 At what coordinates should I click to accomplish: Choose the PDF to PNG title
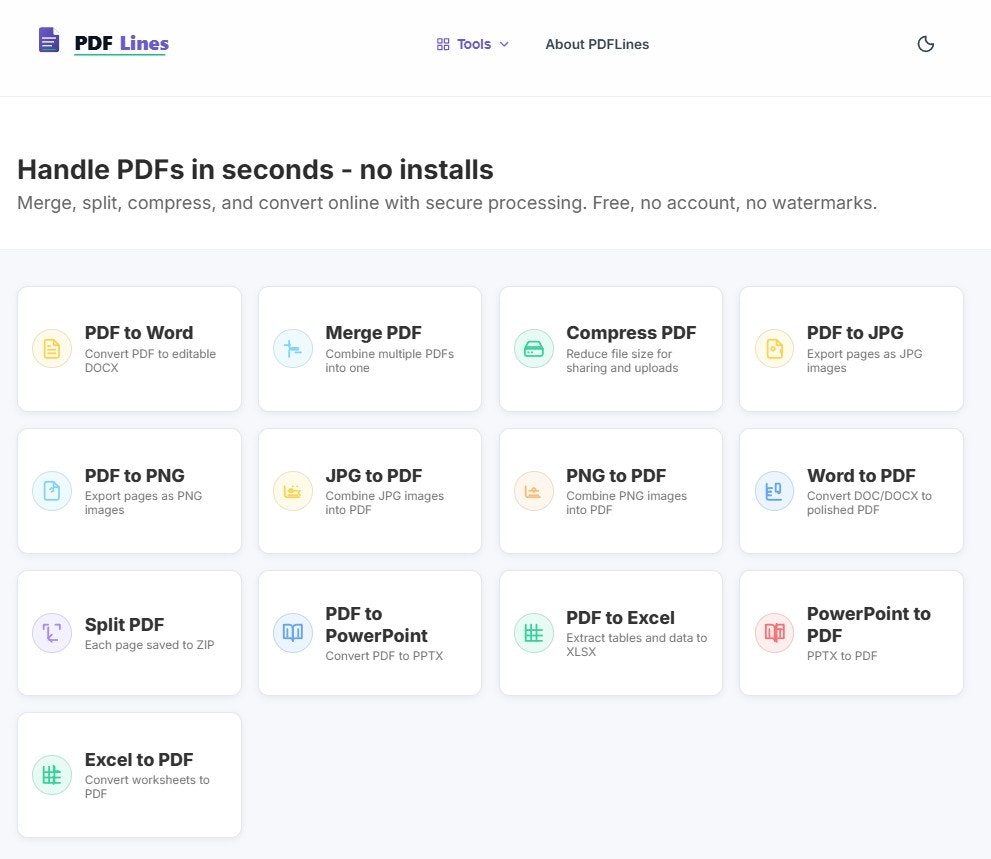coord(135,475)
